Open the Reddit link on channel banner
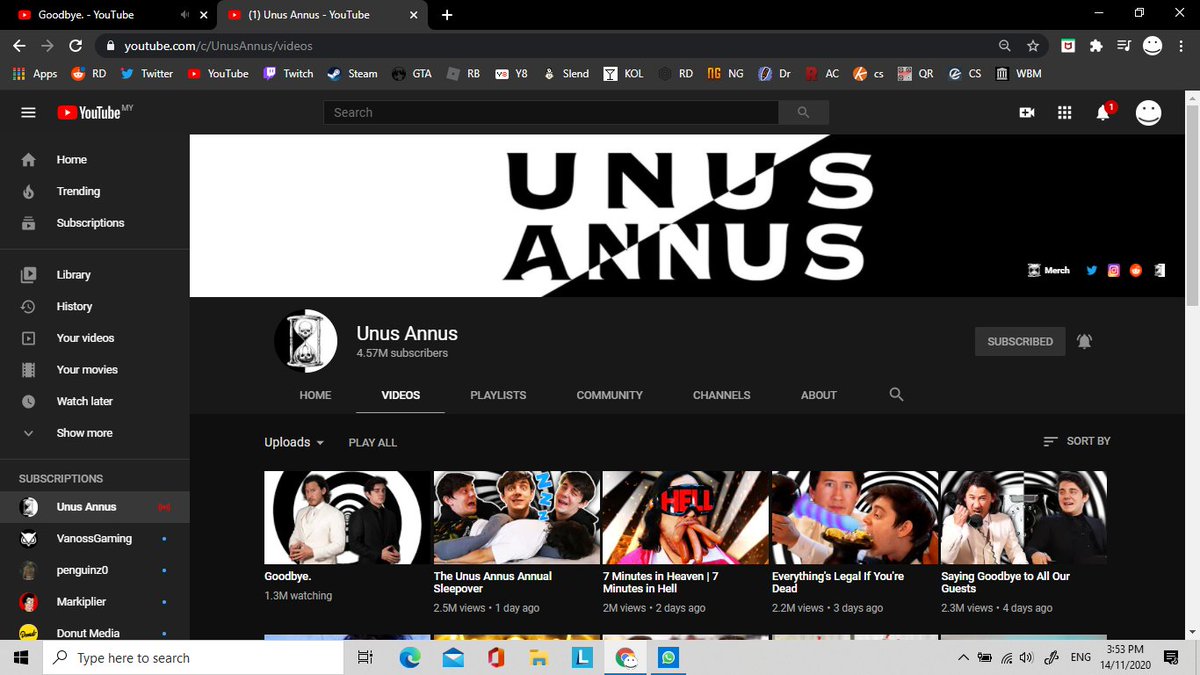Screen dimensions: 1200x675 (1135, 270)
